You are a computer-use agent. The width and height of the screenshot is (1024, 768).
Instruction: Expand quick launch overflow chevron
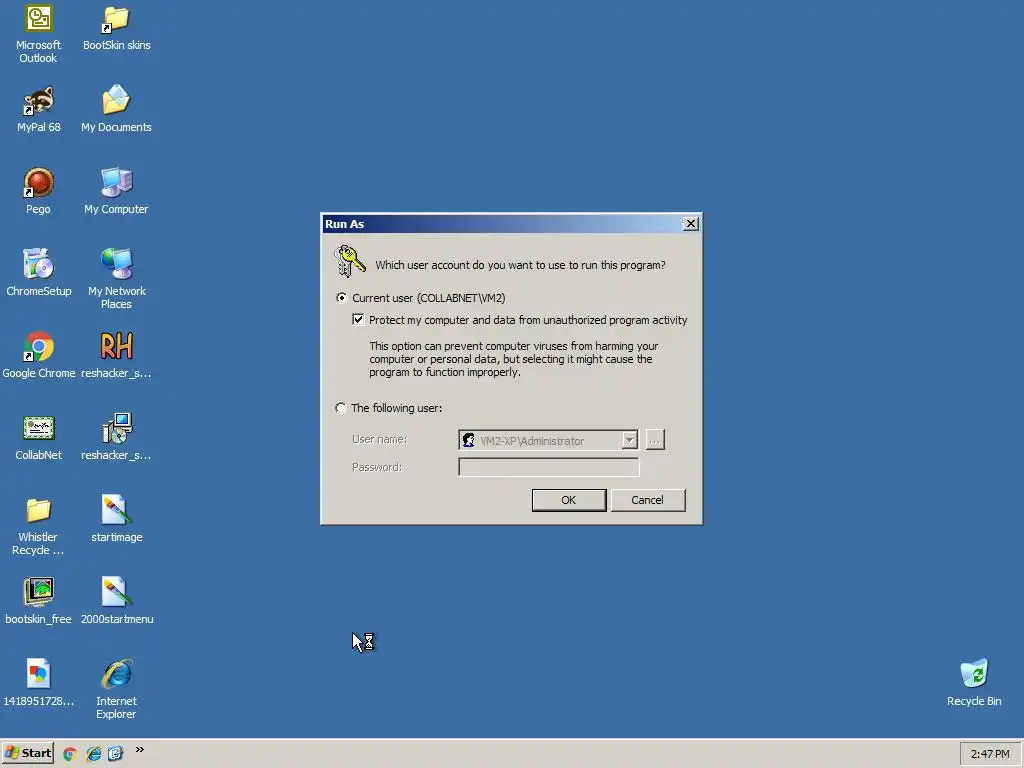(x=139, y=750)
